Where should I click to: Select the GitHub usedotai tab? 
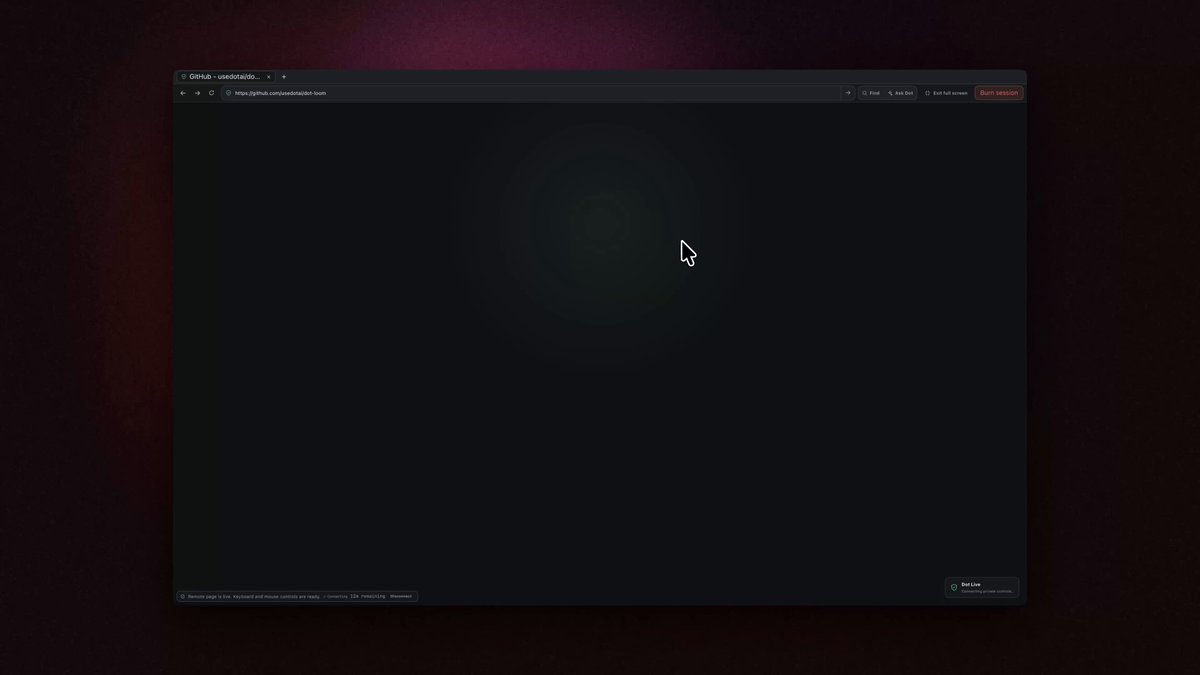pyautogui.click(x=226, y=77)
